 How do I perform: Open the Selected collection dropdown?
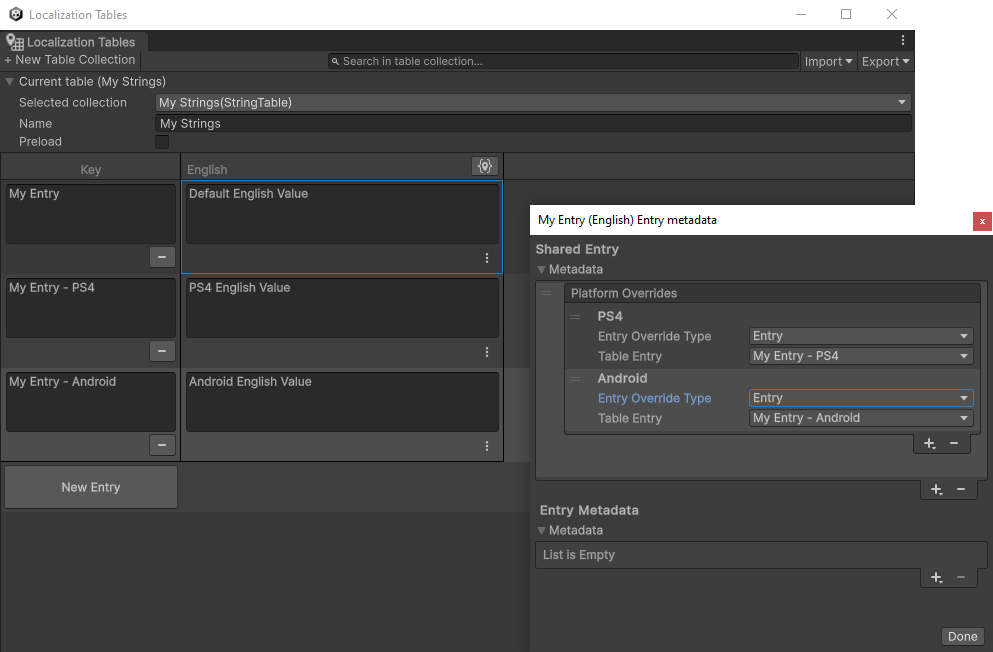point(533,103)
